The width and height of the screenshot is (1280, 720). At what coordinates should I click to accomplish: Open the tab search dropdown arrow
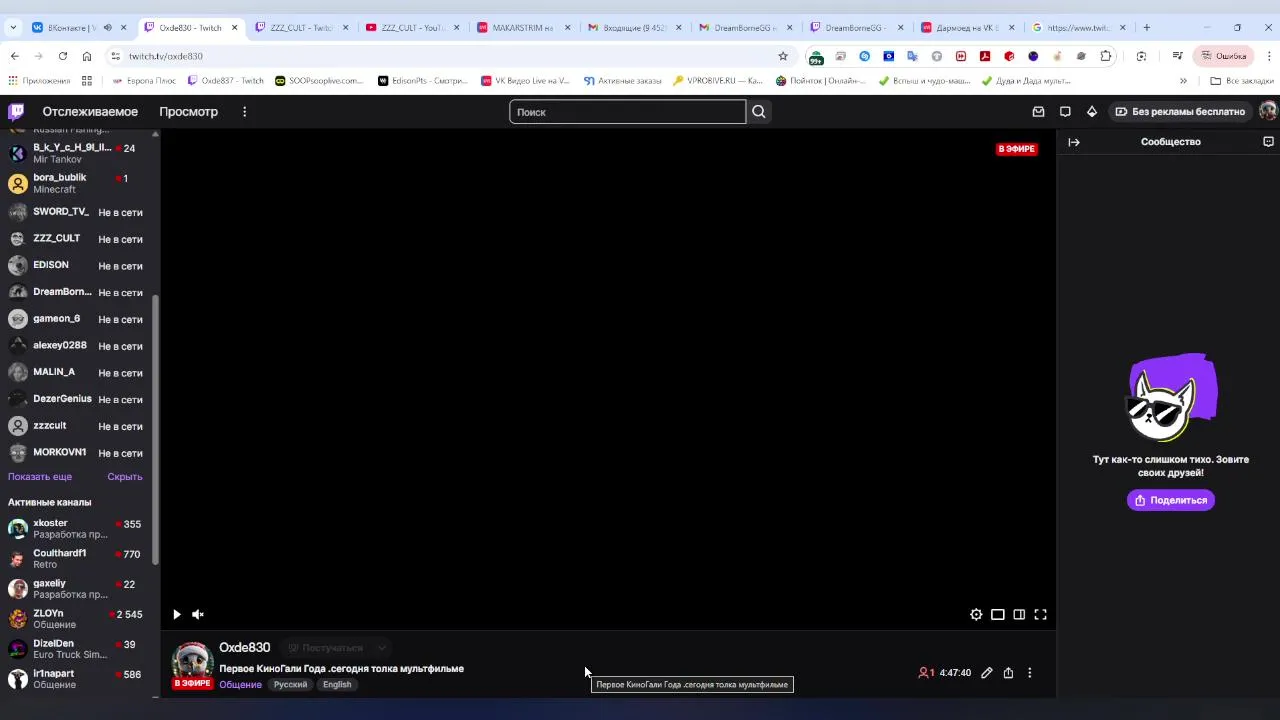pos(13,27)
